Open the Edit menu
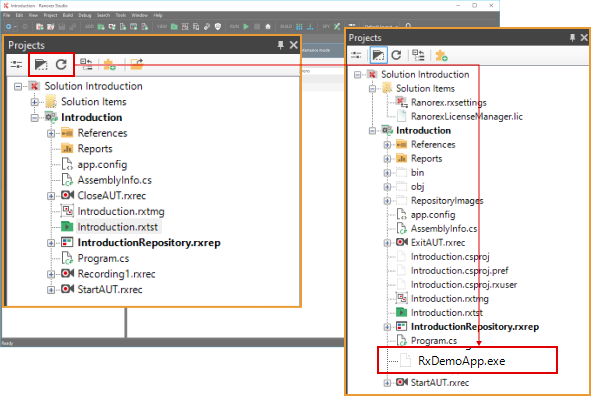 pos(19,15)
